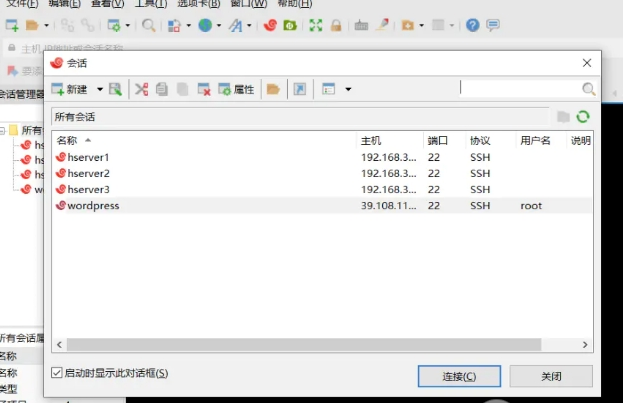Click the 关闭 close button

[551, 376]
